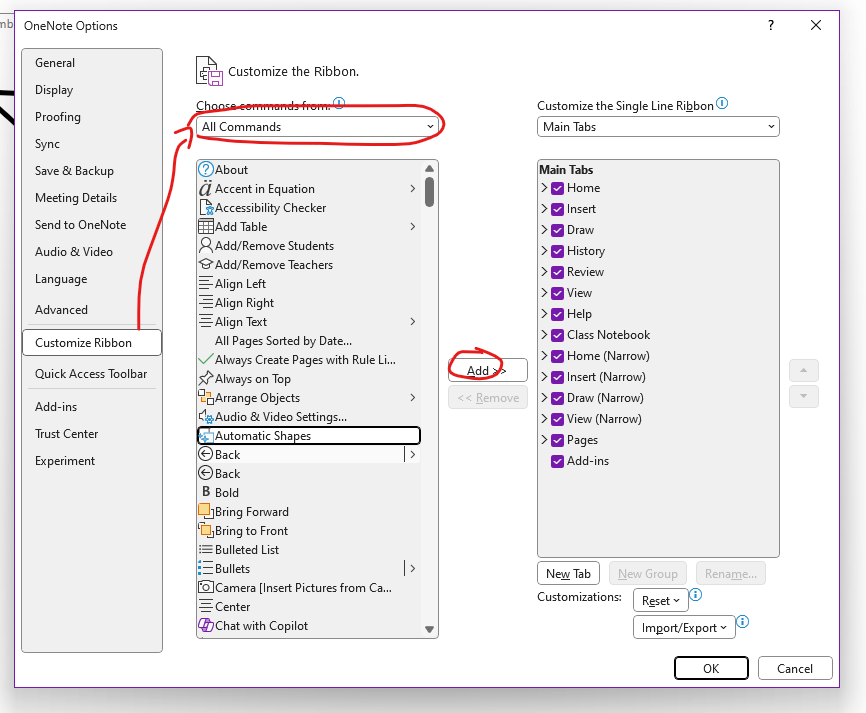Viewport: 866px width, 713px height.
Task: Click the info icon beside Single Line Ribbon label
Action: click(722, 103)
